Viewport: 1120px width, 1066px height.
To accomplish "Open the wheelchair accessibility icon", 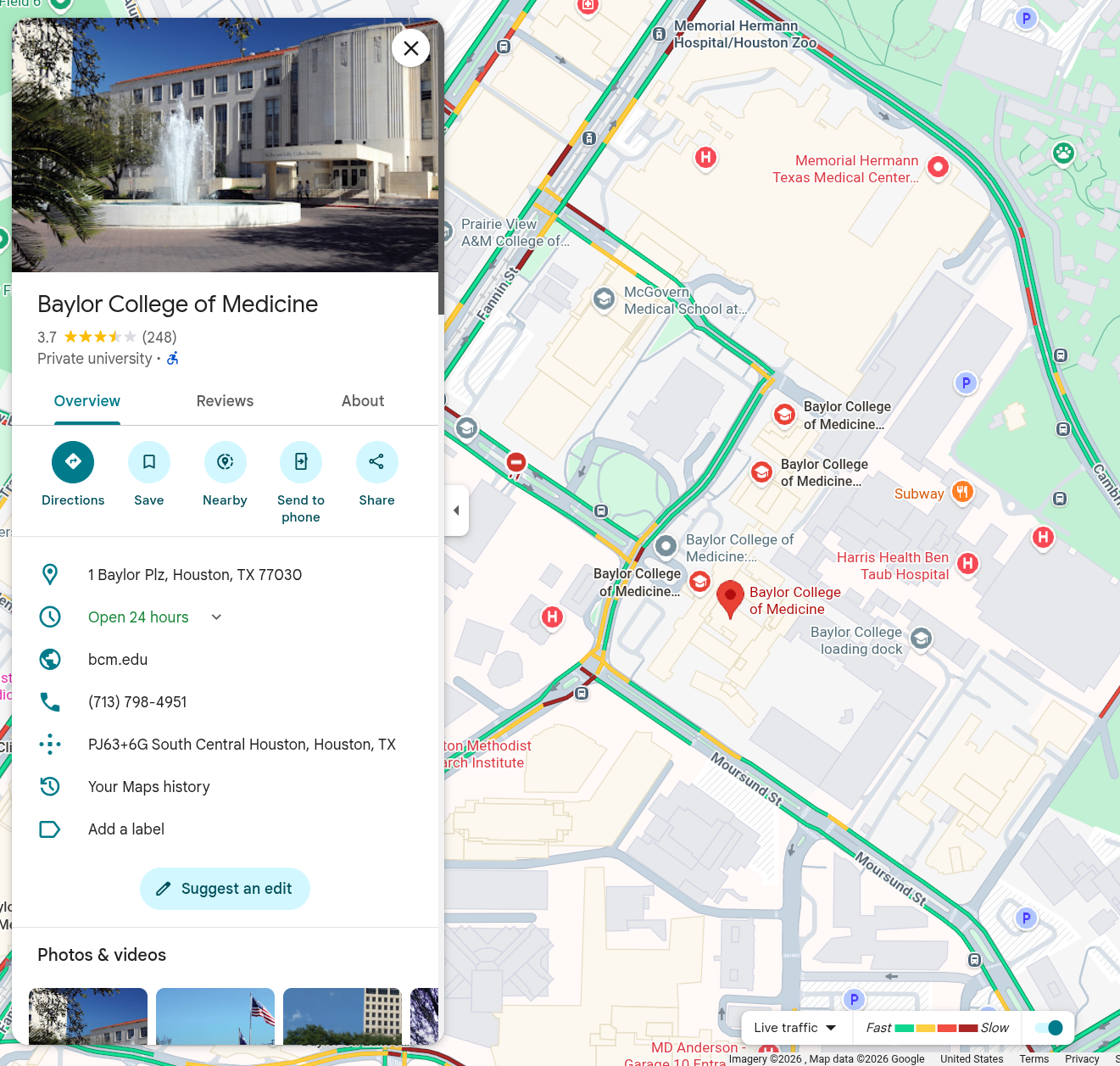I will coord(173,359).
